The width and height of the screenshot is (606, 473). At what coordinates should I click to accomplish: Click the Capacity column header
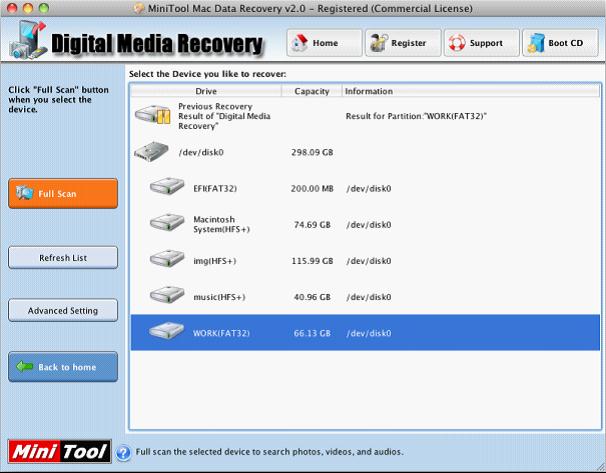click(x=312, y=91)
